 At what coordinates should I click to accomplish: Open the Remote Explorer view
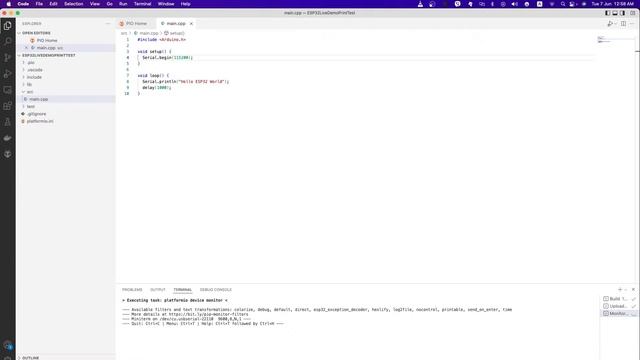(8, 90)
